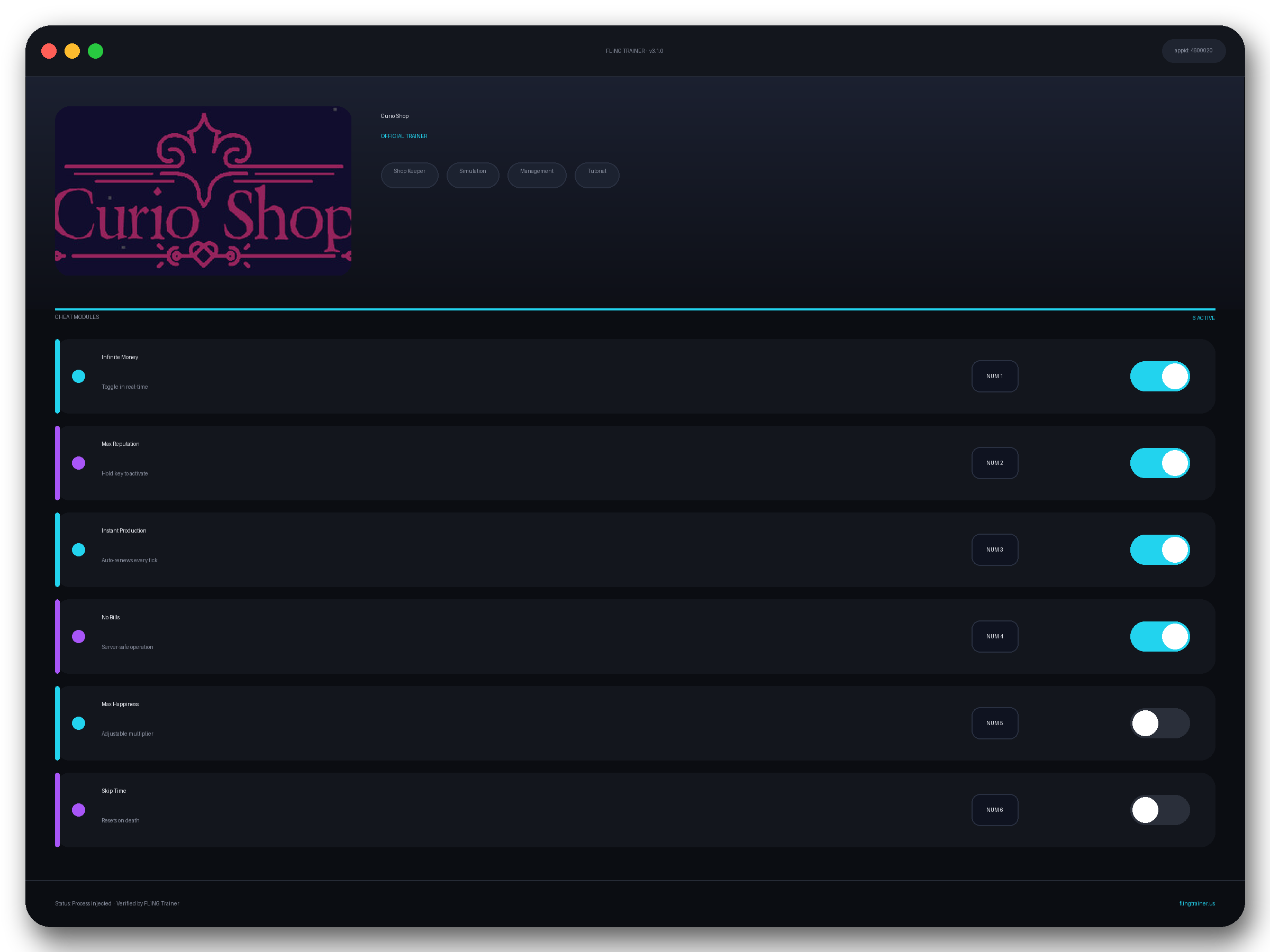
Task: Click the cyan dot beside Infinite Money
Action: pos(79,377)
